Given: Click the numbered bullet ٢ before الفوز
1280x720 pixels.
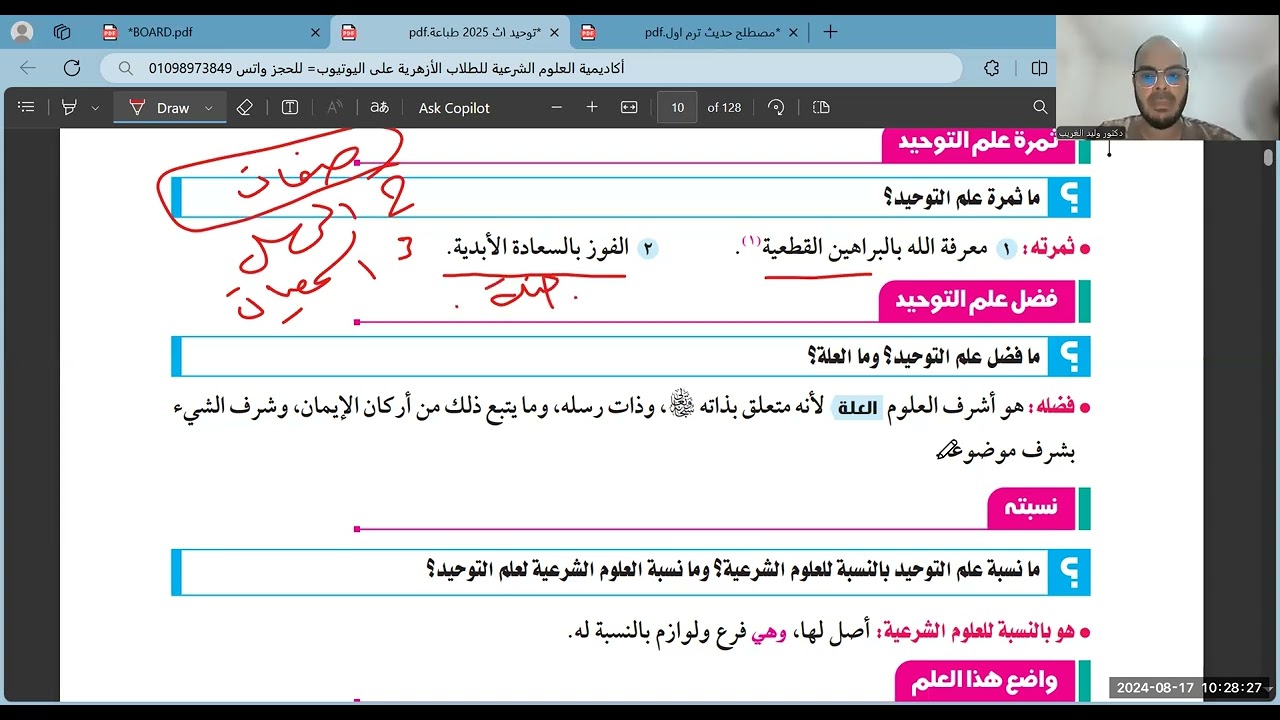Looking at the screenshot, I should 648,249.
